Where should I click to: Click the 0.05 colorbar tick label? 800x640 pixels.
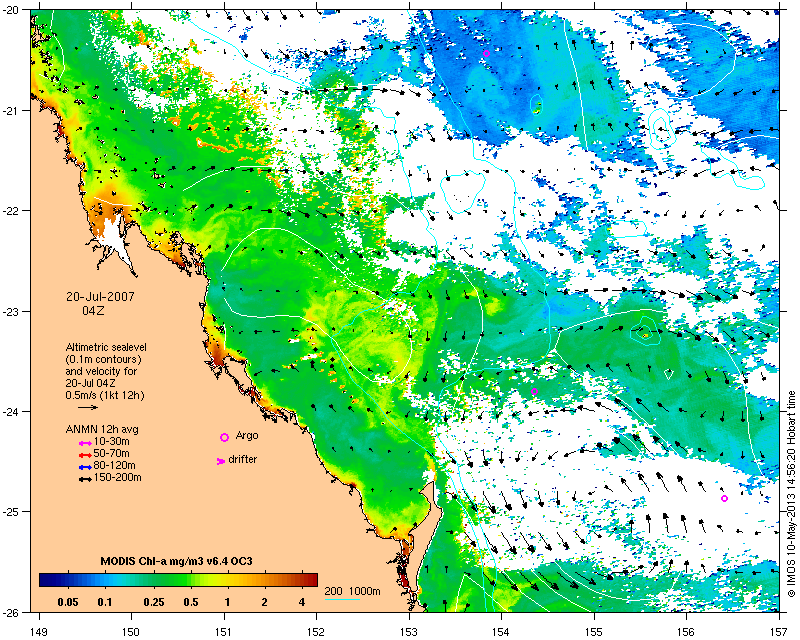[68, 602]
